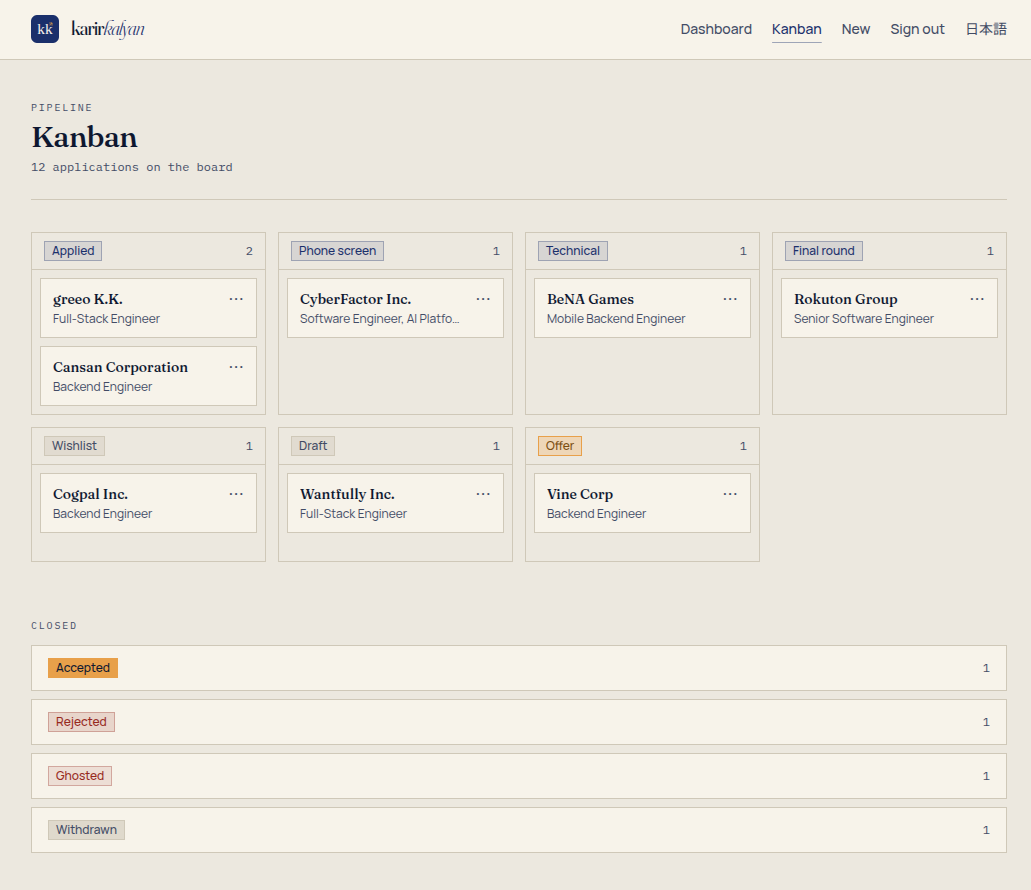Click the Draft column label
1031x890 pixels.
313,446
